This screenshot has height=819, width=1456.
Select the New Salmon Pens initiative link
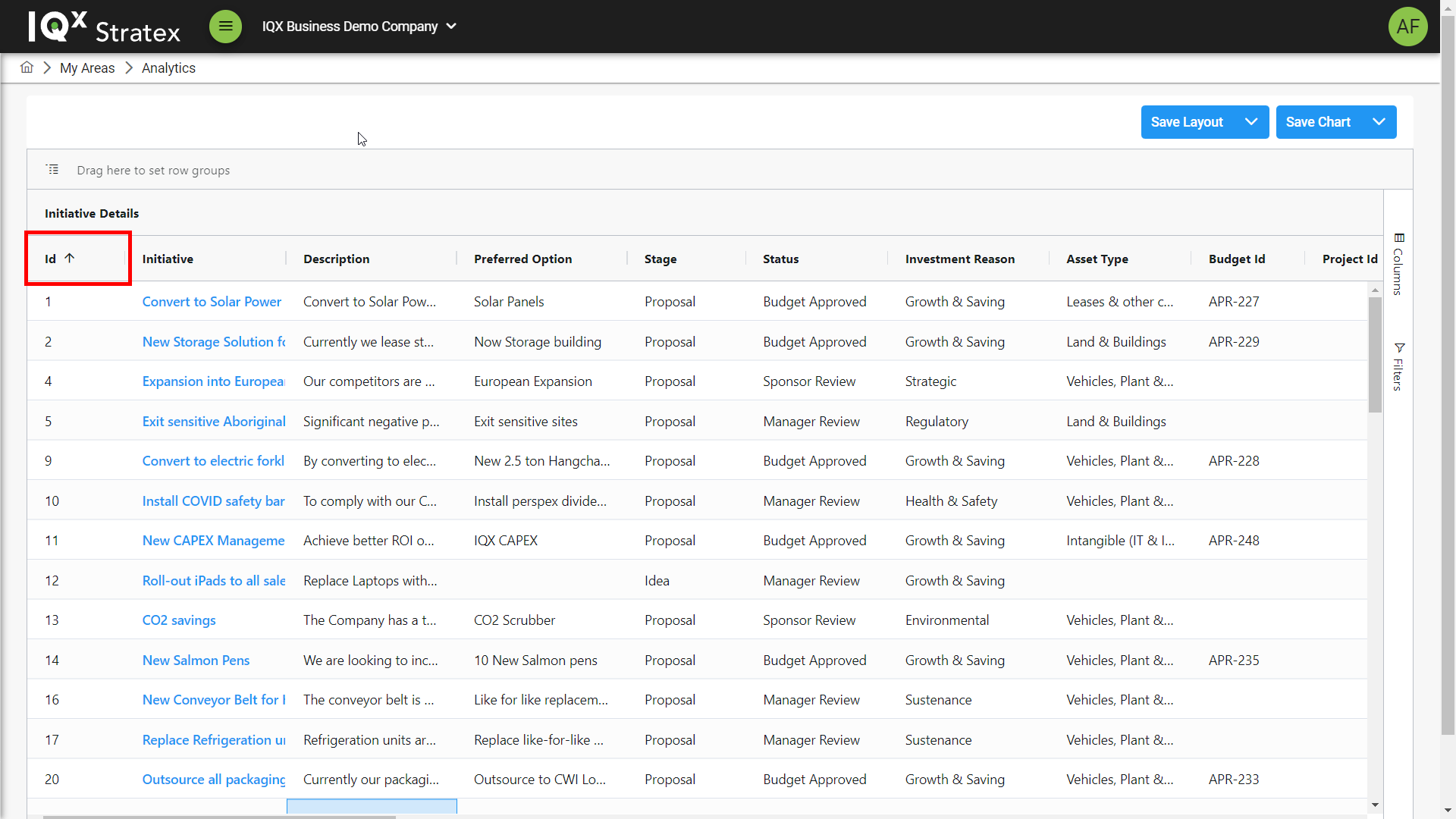[196, 661]
